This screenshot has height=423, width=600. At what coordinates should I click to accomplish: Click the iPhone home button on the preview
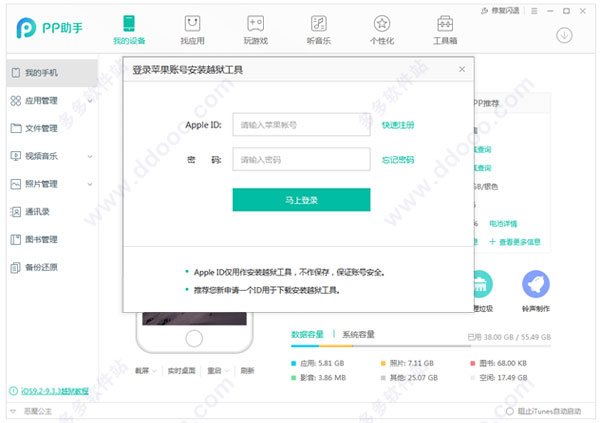pyautogui.click(x=194, y=338)
